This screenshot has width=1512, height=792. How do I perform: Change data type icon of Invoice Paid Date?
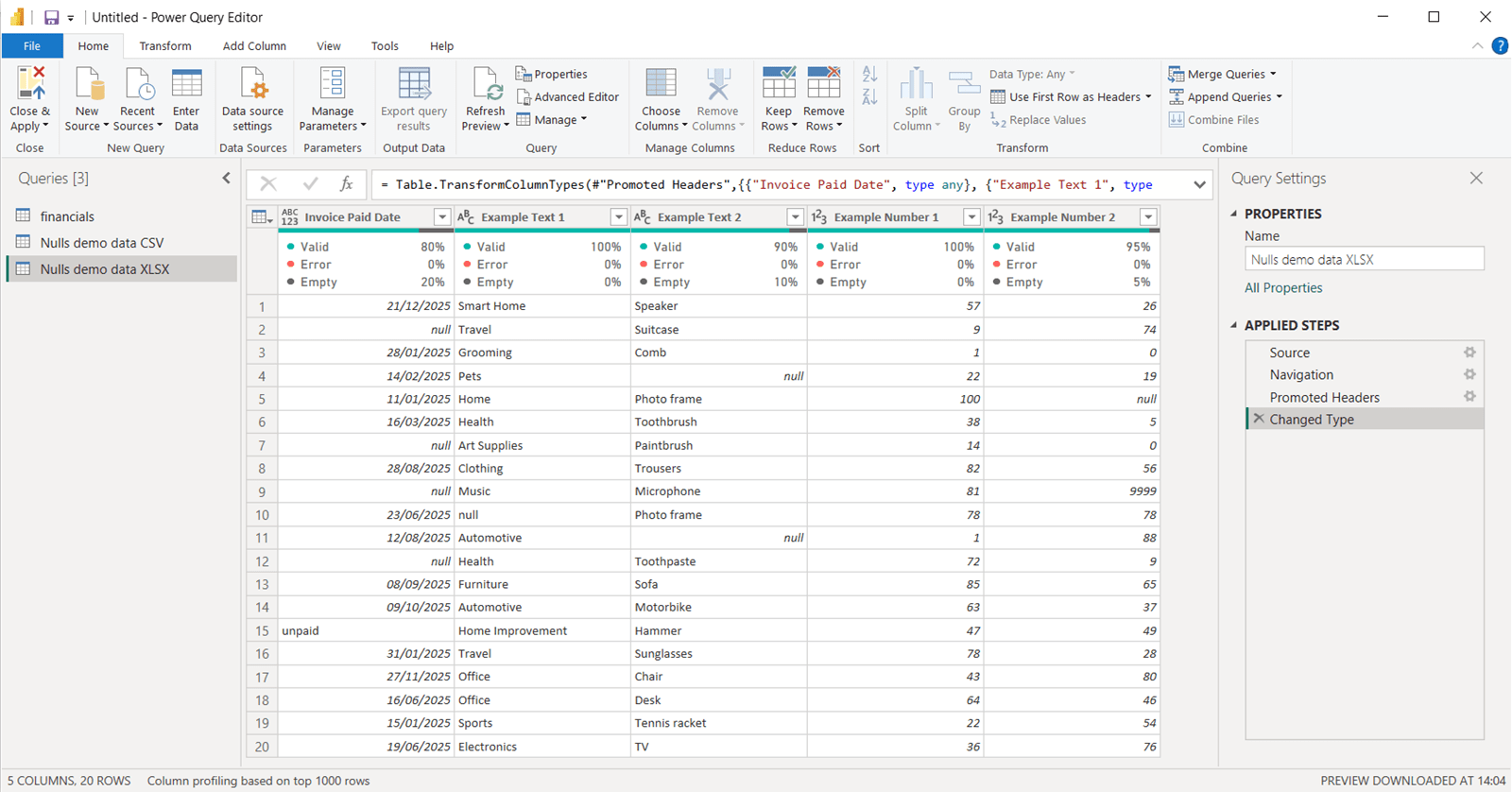290,217
